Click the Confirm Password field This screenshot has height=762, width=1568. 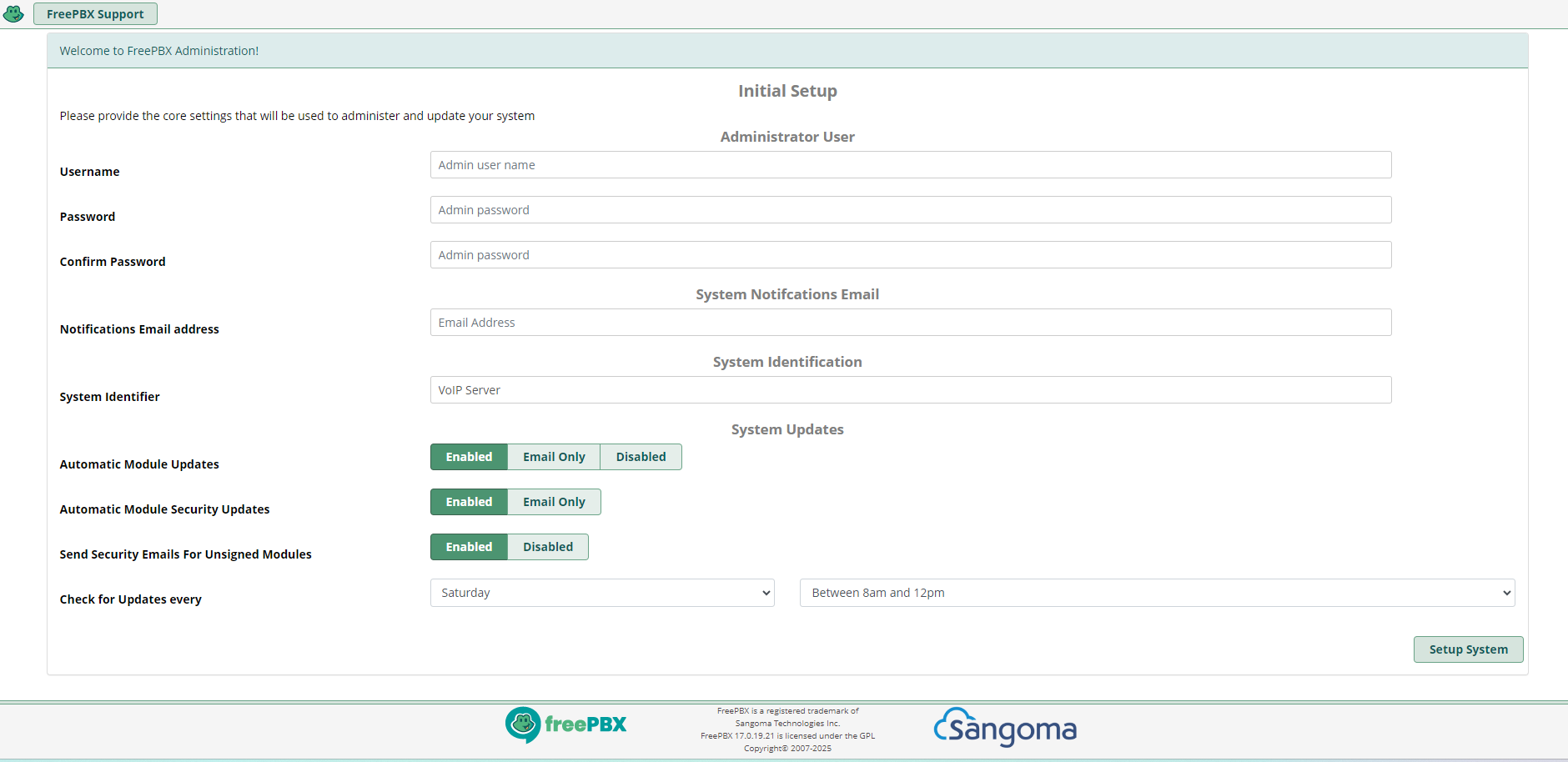[x=911, y=255]
